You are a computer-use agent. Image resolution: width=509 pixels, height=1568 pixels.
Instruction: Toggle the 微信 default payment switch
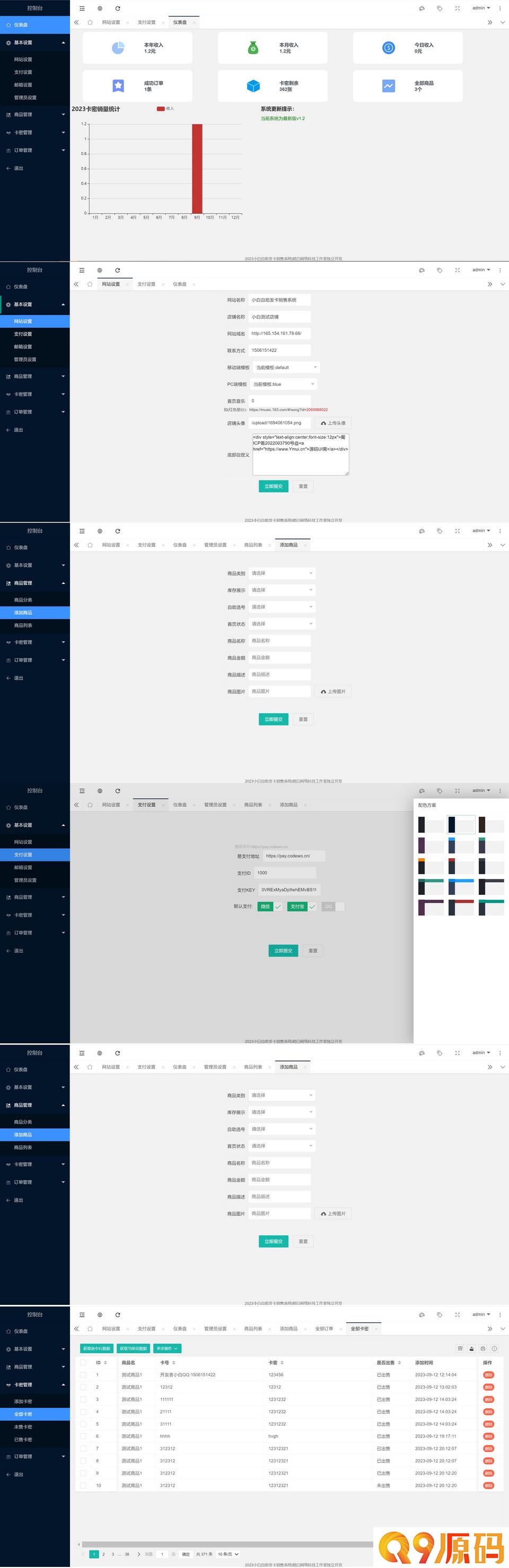point(270,907)
